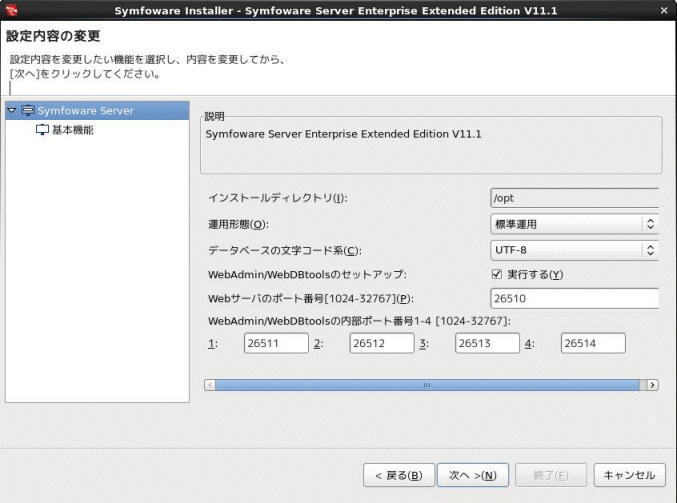
Task: Click the 戻る(B) back button
Action: tap(399, 475)
